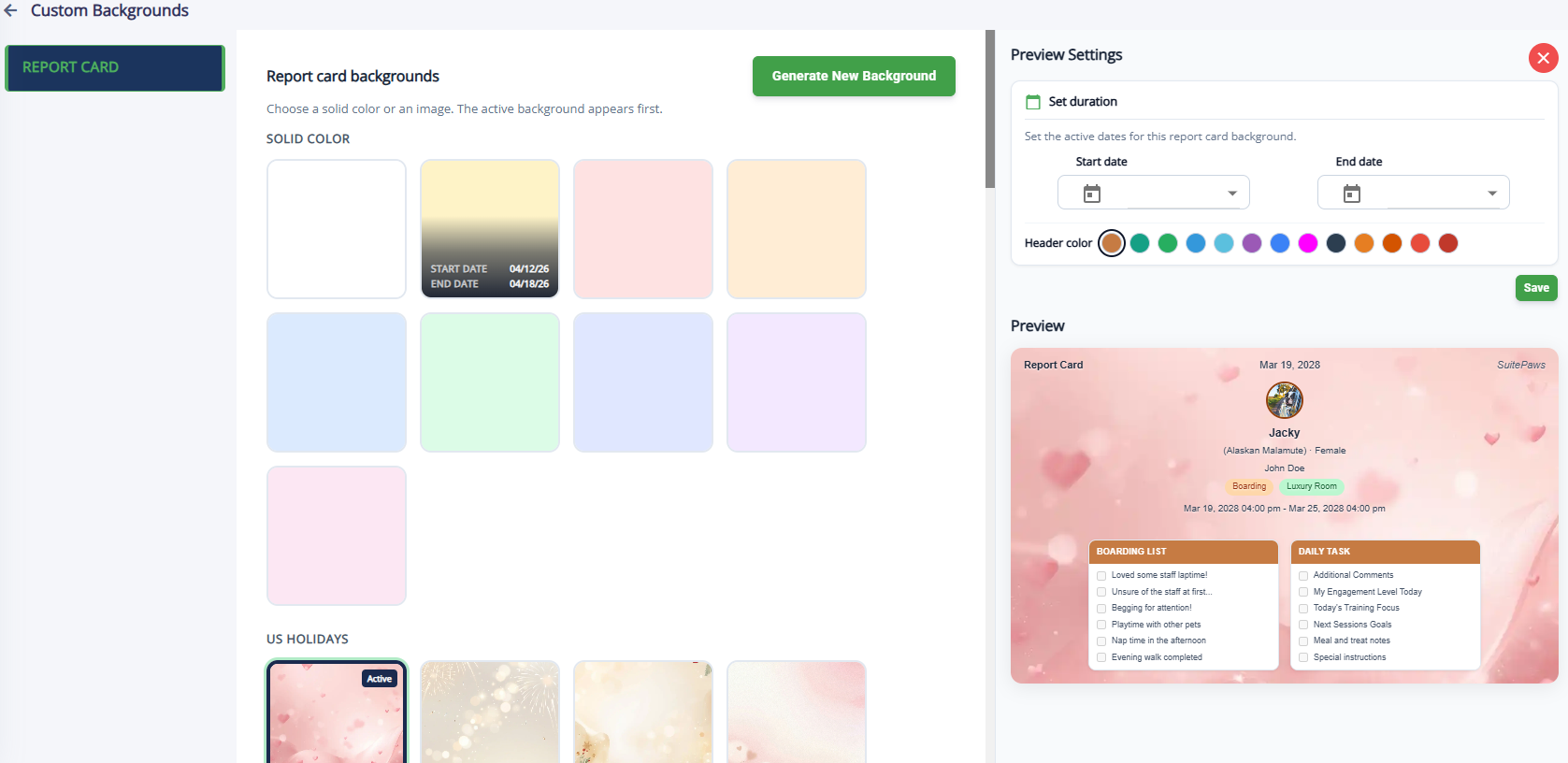Close the Preview Settings panel
Viewport: 1568px width, 763px height.
[1543, 58]
